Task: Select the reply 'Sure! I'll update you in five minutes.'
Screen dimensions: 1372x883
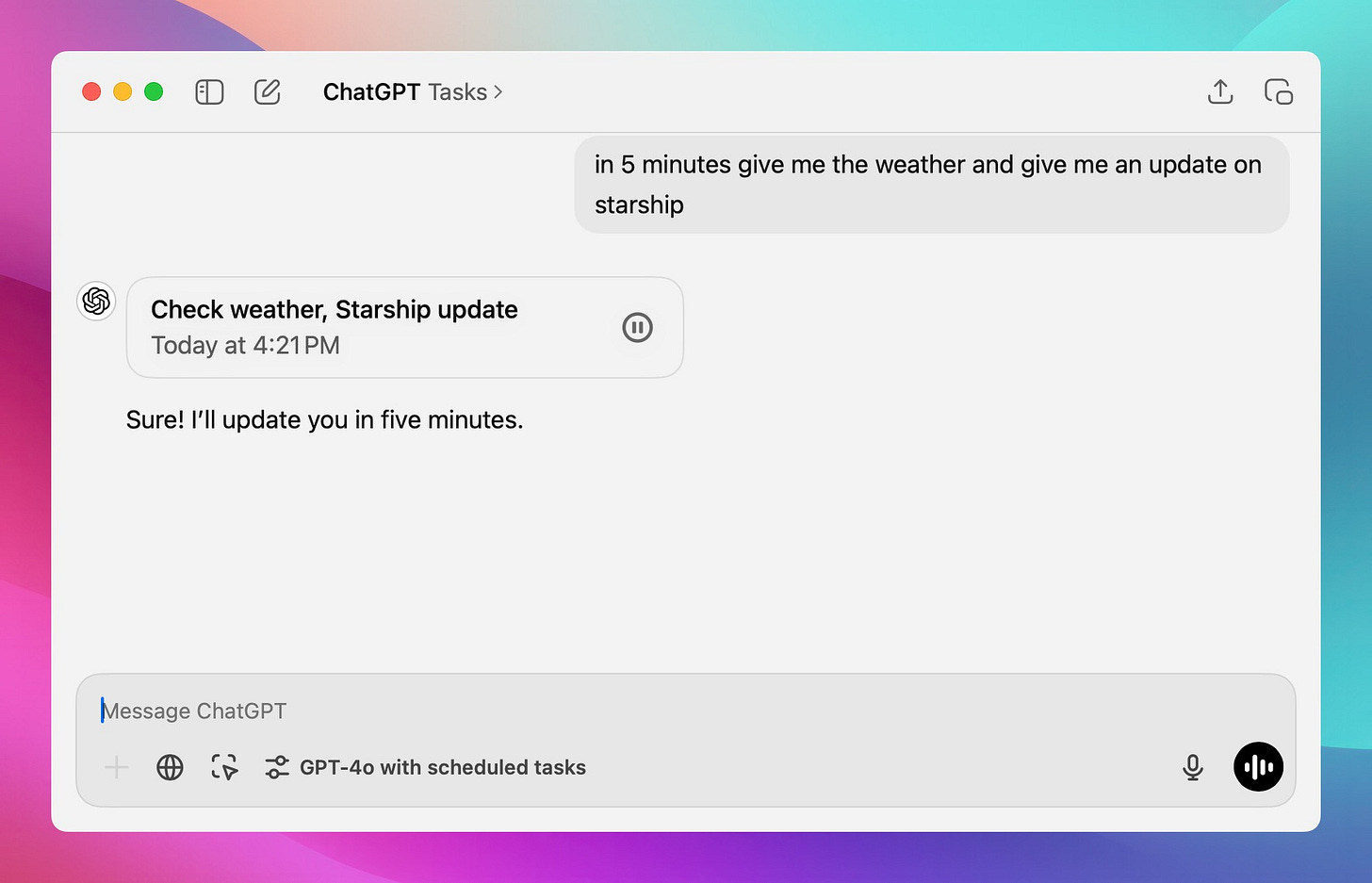Action: coord(325,419)
